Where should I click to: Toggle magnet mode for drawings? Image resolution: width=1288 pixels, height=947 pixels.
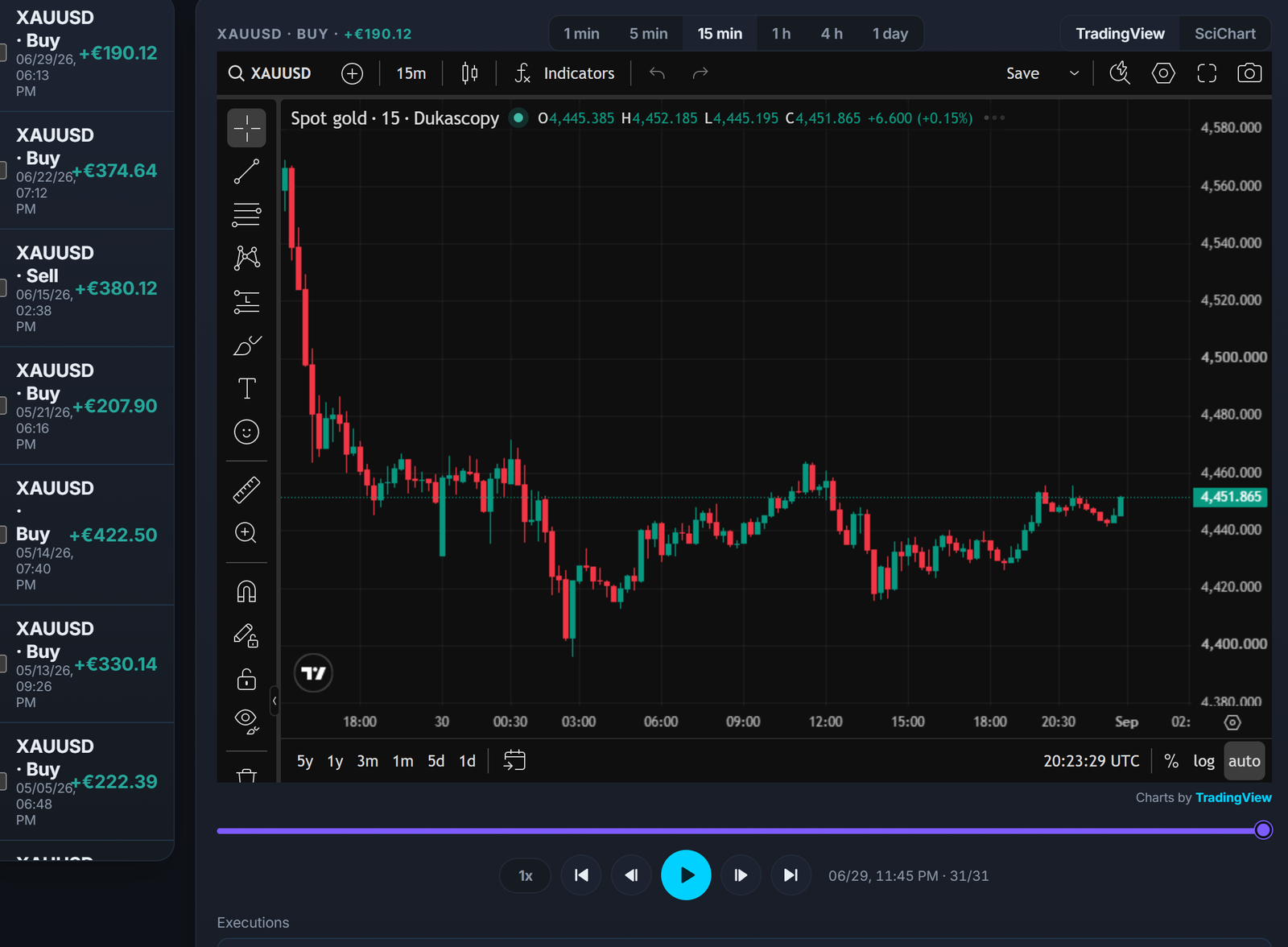pos(246,592)
